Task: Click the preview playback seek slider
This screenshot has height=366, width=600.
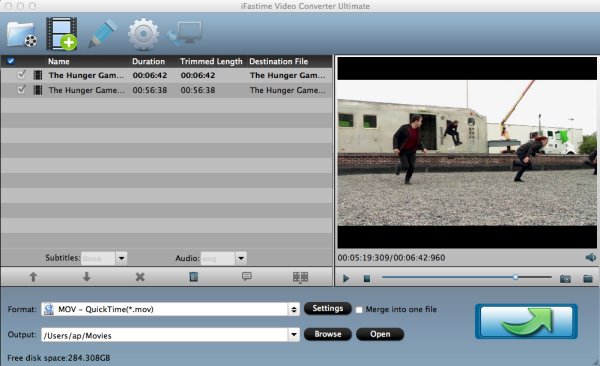Action: point(466,277)
